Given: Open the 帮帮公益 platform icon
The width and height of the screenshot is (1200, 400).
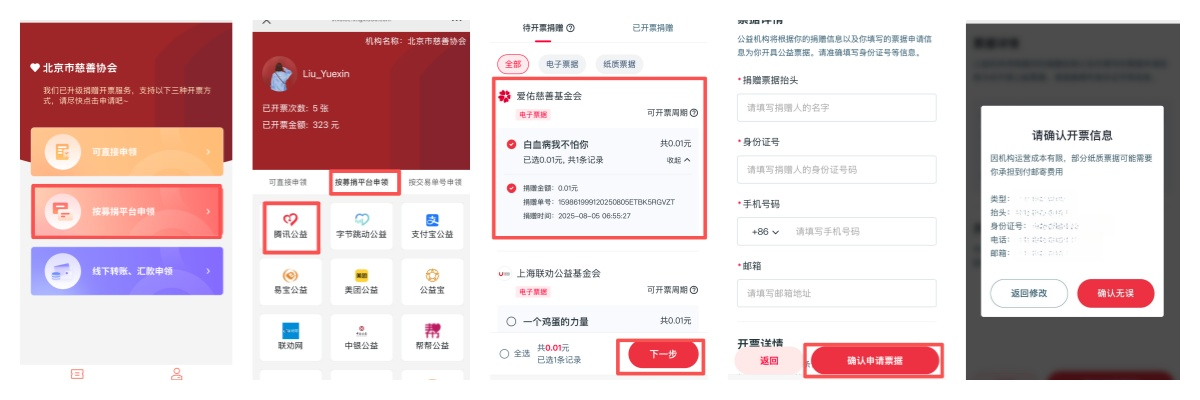Looking at the screenshot, I should [432, 338].
